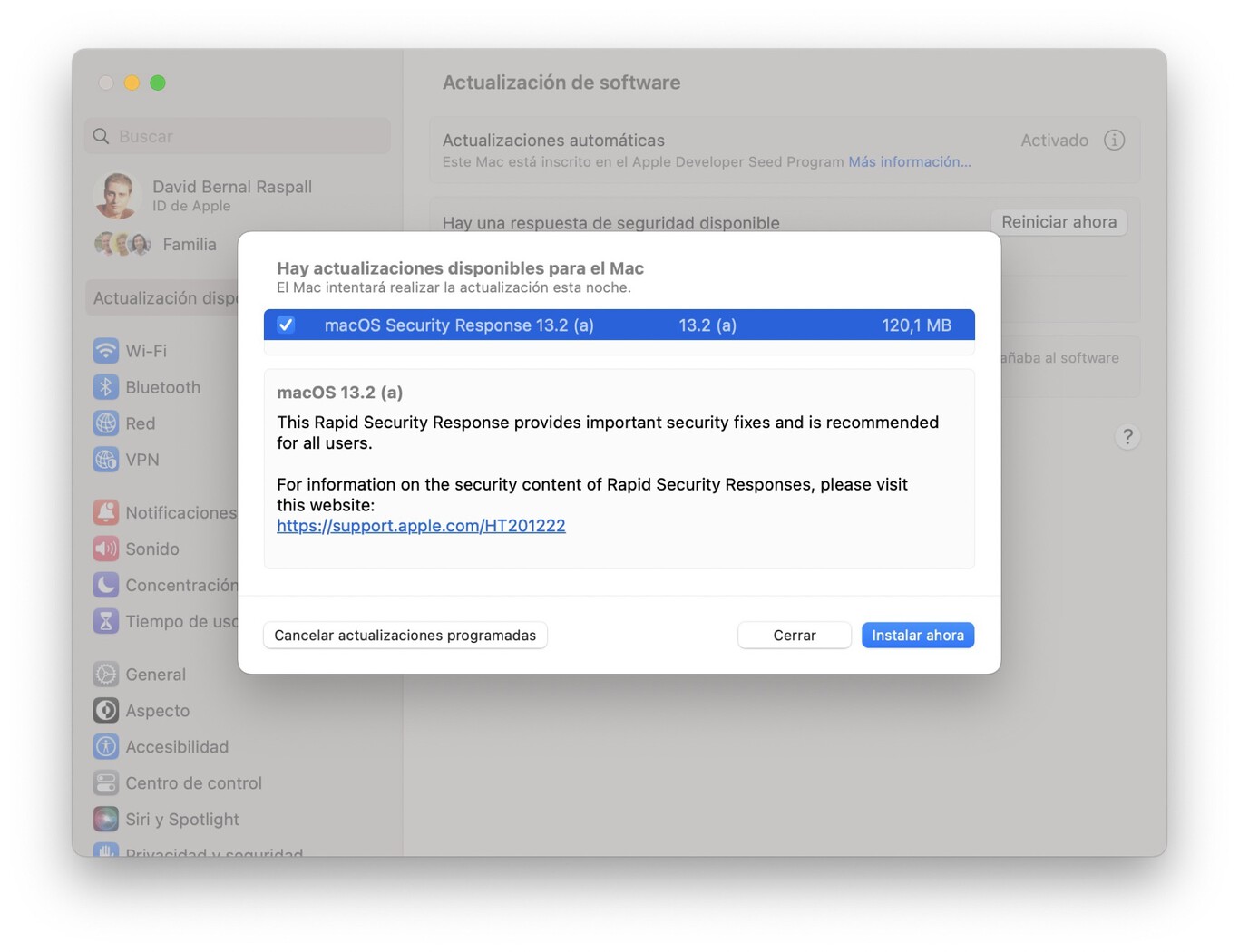Click Reiniciar ahora
1239x952 pixels.
1059,222
